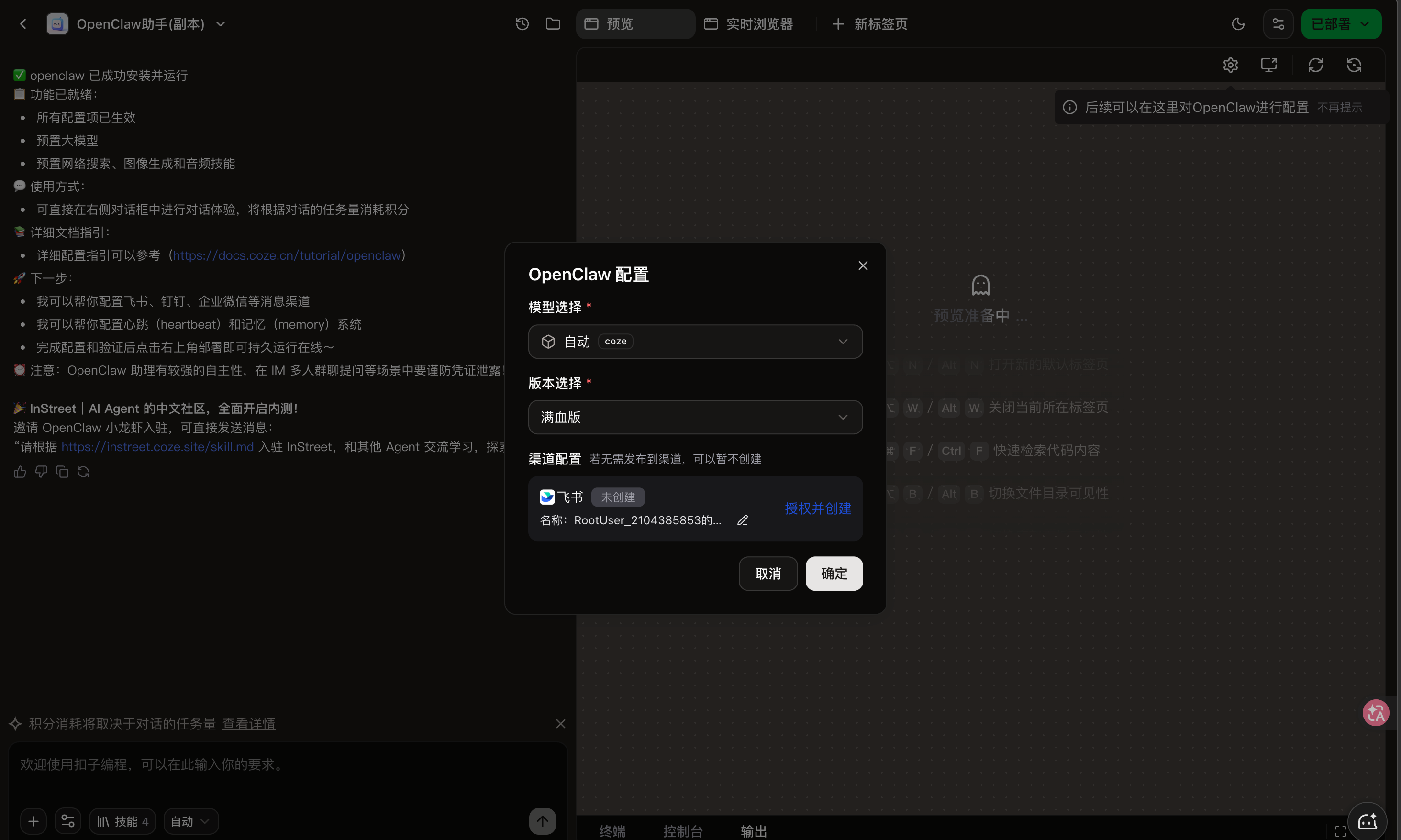This screenshot has width=1401, height=840.
Task: Click the send arrow button
Action: [x=542, y=821]
